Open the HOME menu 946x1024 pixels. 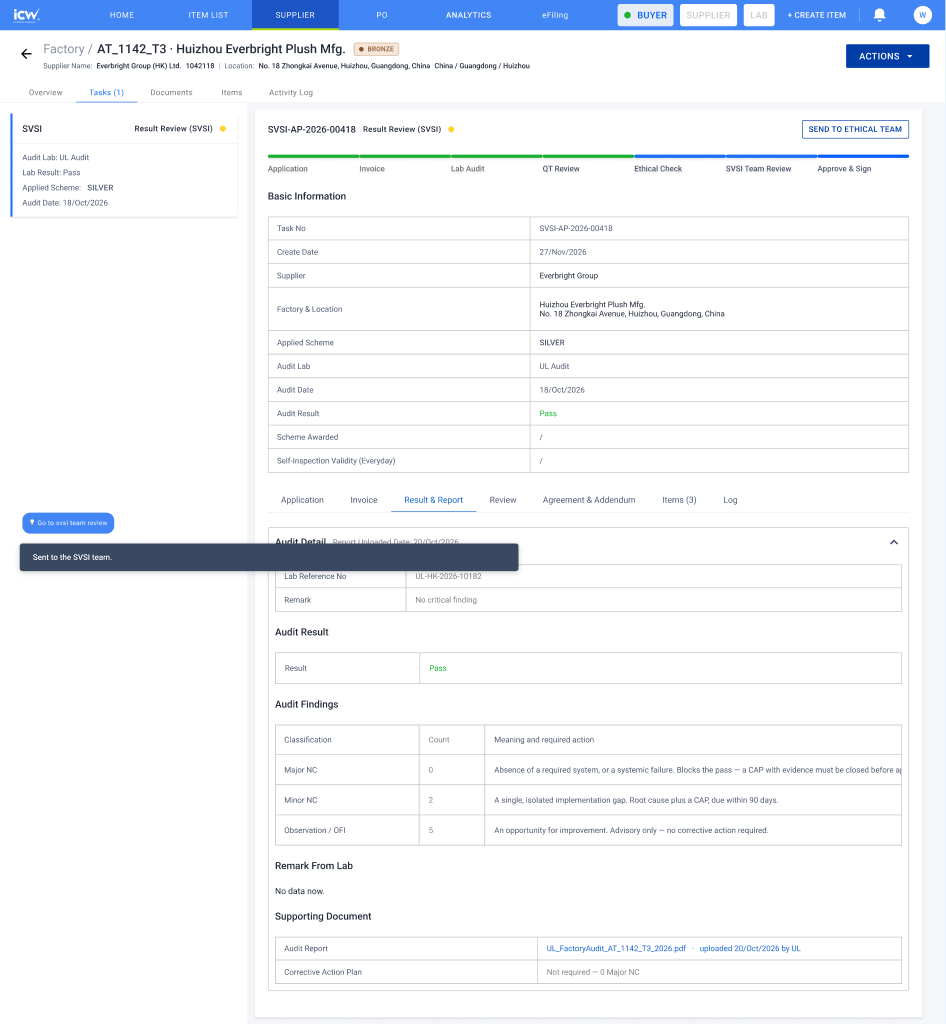122,15
